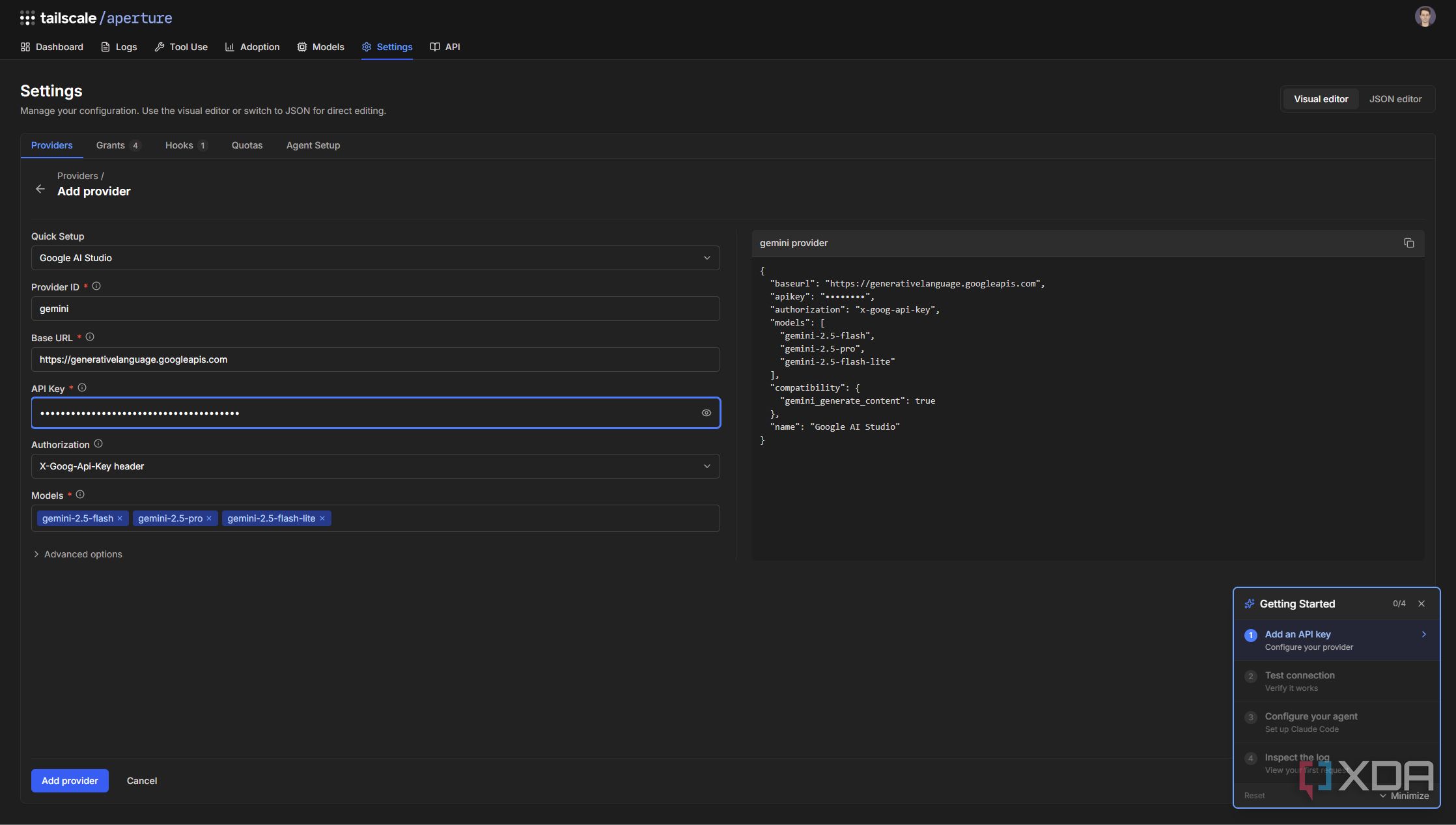Screen dimensions: 1456x825
Task: Switch to JSON editor mode
Action: tap(1395, 99)
